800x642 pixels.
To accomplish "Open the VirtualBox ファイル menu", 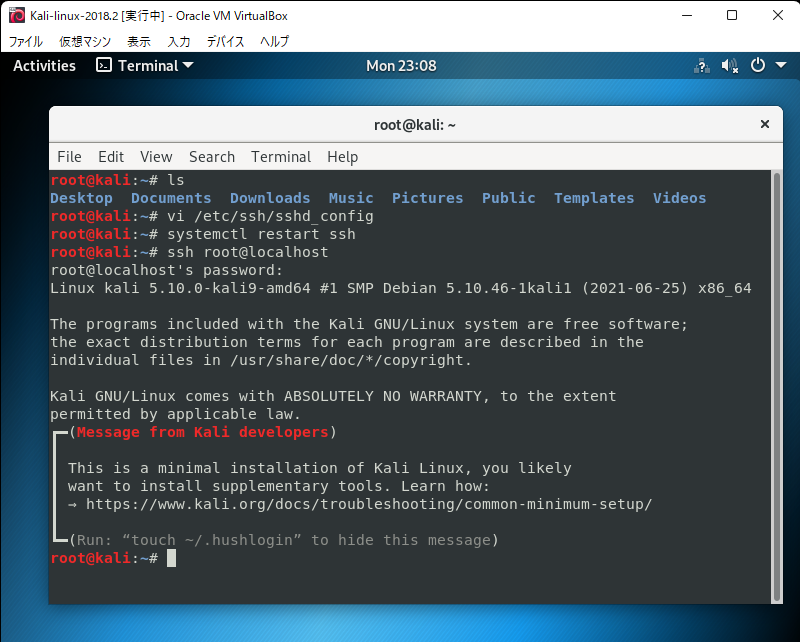I will pos(26,41).
